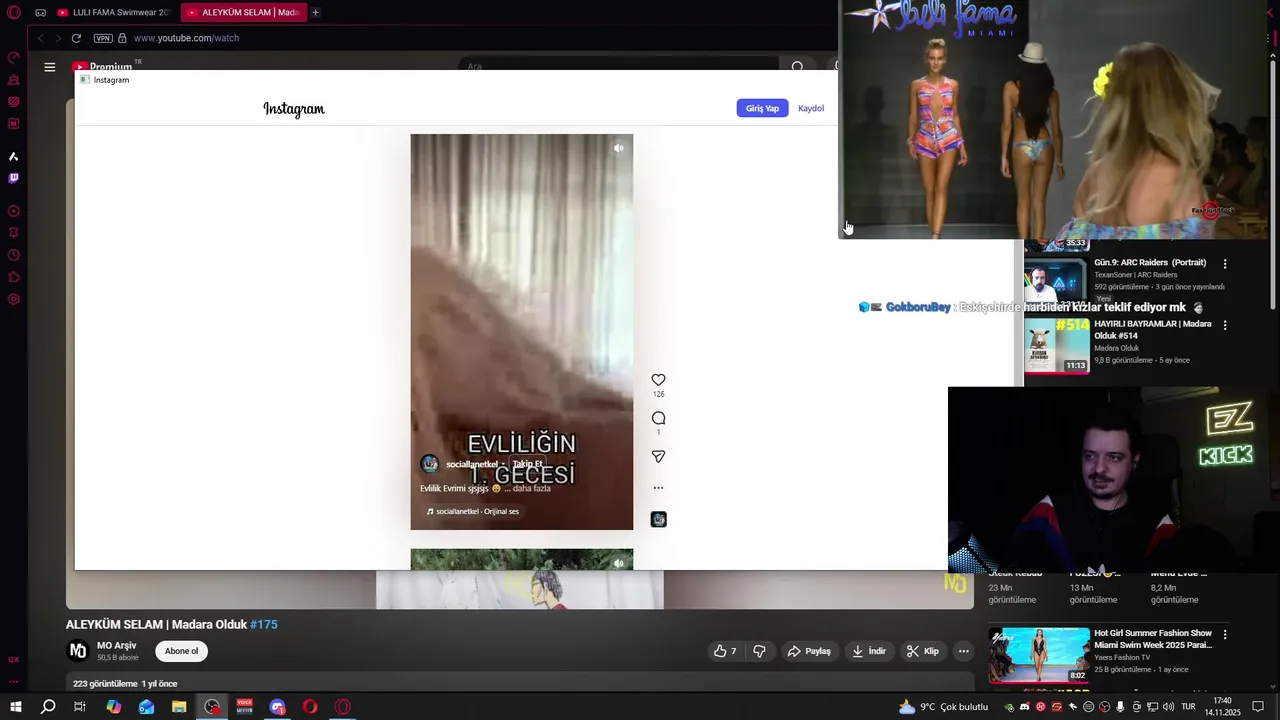This screenshot has height=720, width=1280.
Task: Toggle sound on second reel below
Action: pyautogui.click(x=619, y=563)
